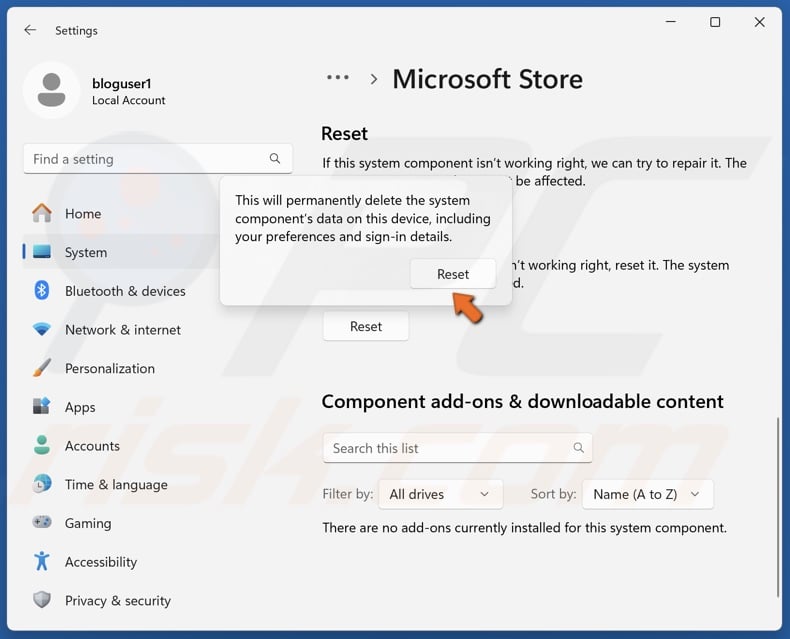Screen dimensions: 790x639
Task: Click the Reset button under the Reset section
Action: [366, 327]
